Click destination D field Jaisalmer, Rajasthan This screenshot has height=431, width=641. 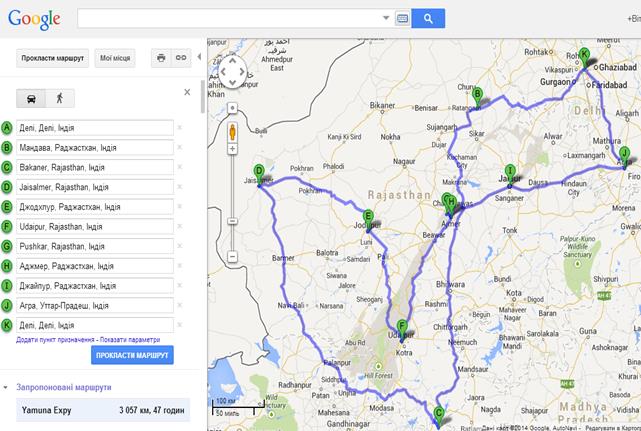click(95, 187)
